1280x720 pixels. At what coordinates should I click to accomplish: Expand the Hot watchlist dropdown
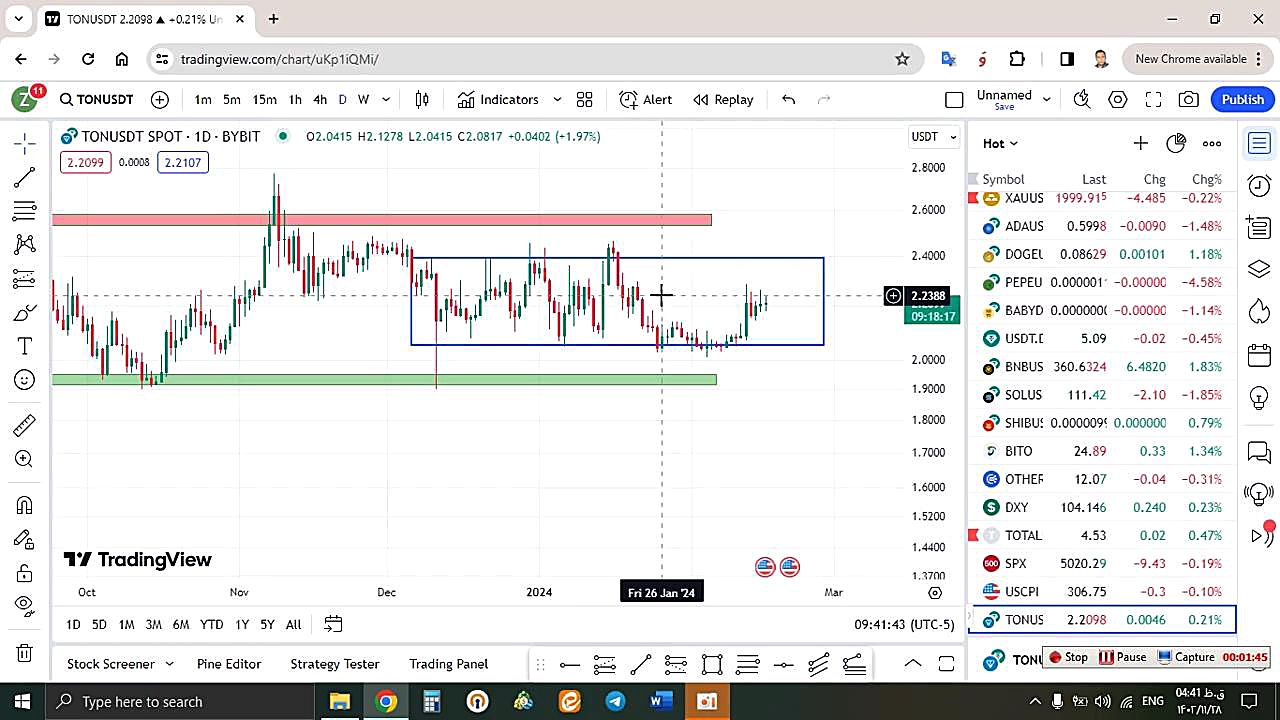[1000, 143]
